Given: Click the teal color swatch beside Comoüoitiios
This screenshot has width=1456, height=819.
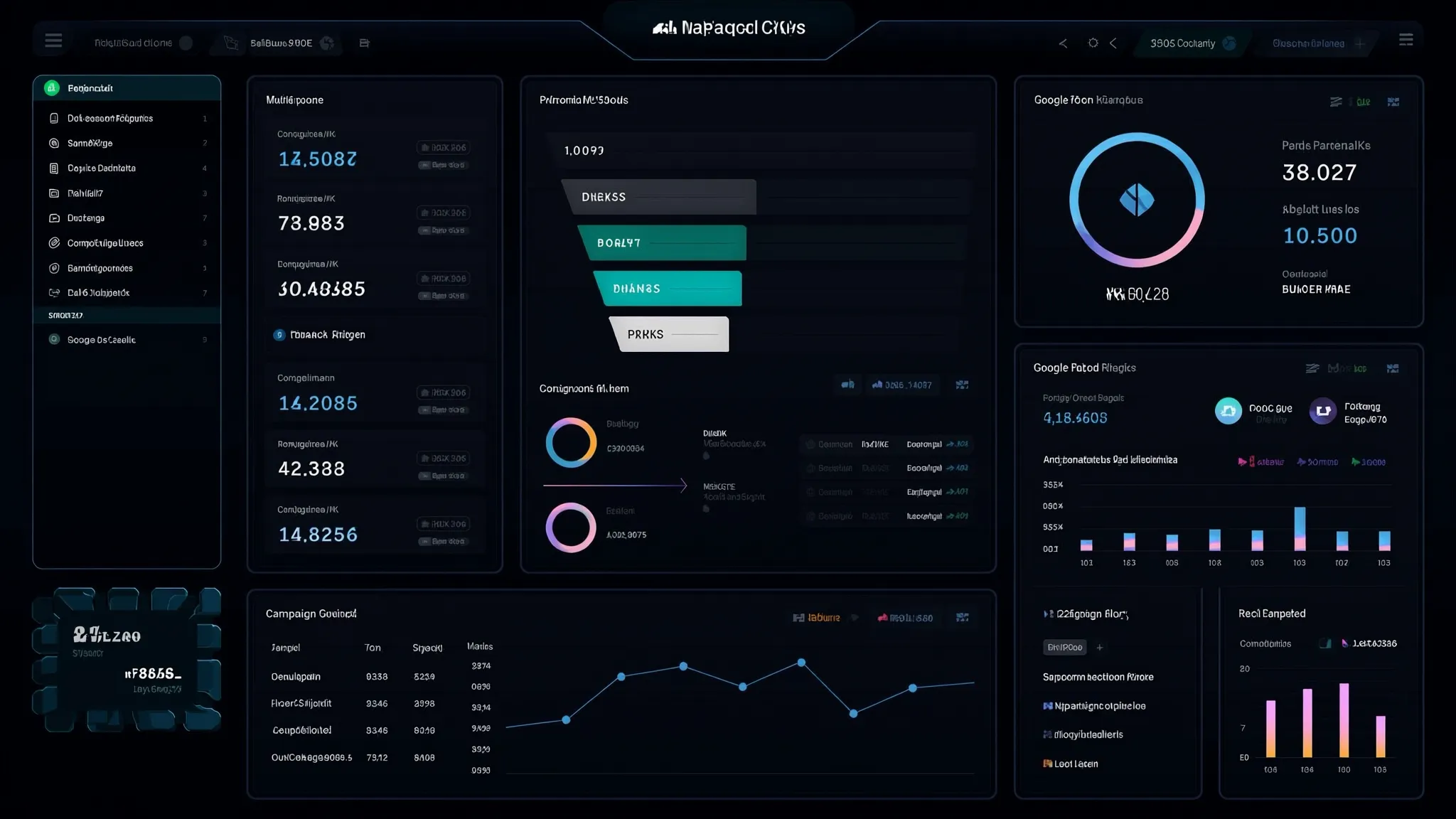Looking at the screenshot, I should tap(1325, 643).
